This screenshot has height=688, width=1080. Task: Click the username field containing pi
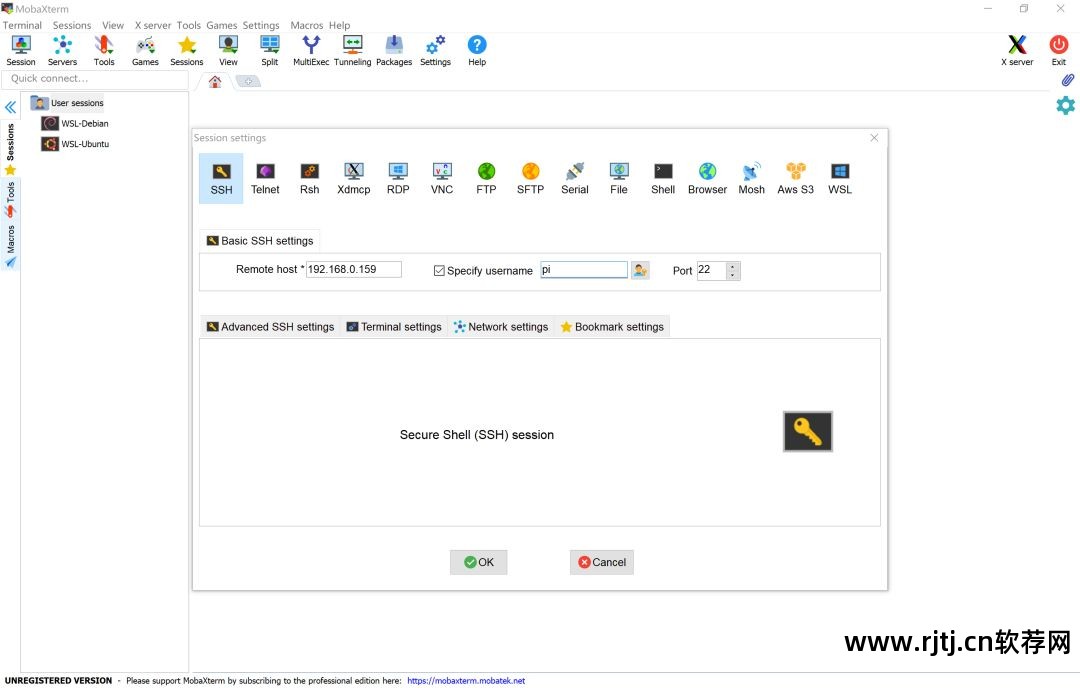(584, 269)
